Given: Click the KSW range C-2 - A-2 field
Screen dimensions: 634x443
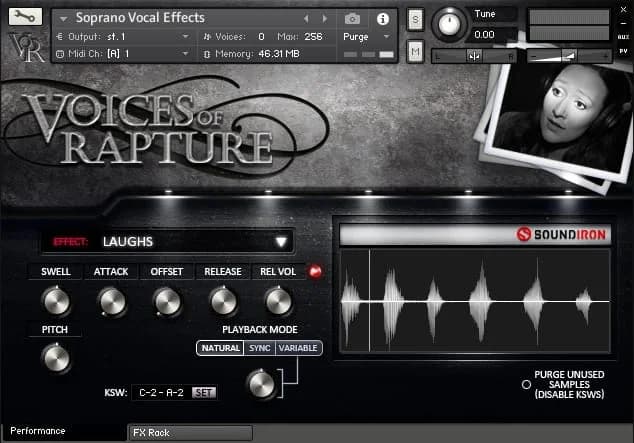Looking at the screenshot, I should pos(161,392).
